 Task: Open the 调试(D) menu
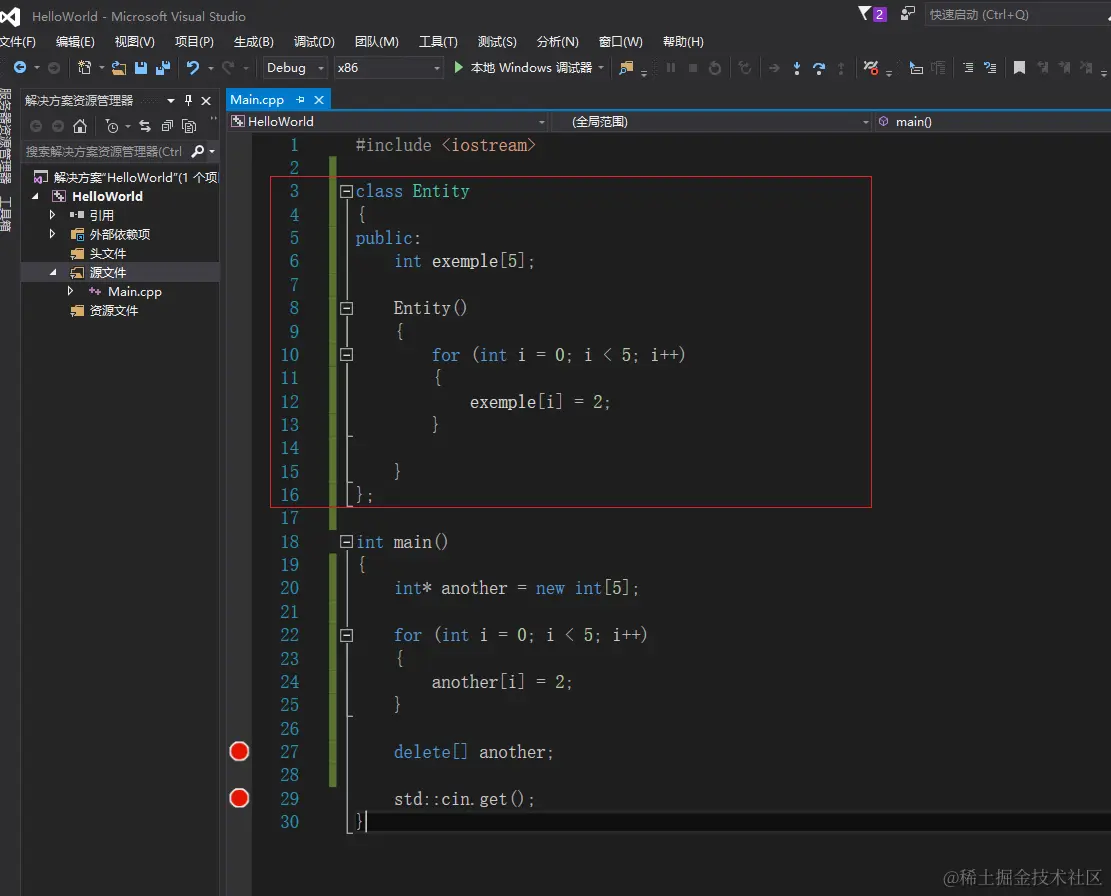[314, 42]
